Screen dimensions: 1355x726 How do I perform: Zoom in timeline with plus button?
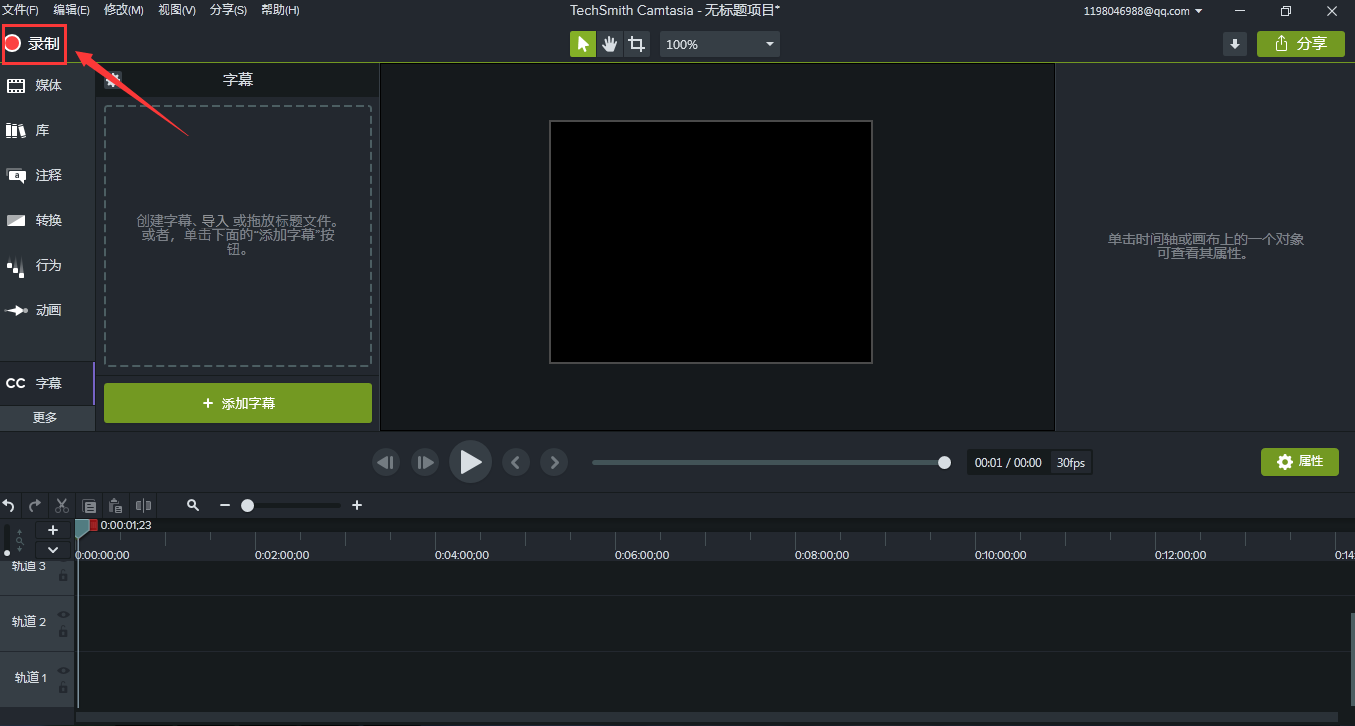click(357, 506)
